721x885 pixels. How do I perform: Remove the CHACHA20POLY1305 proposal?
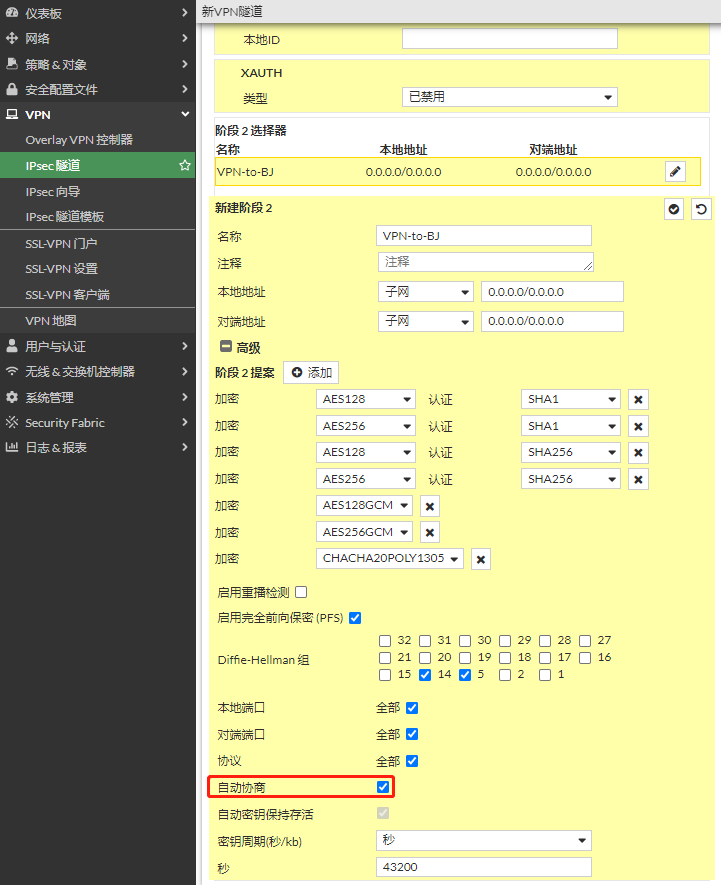click(x=481, y=559)
